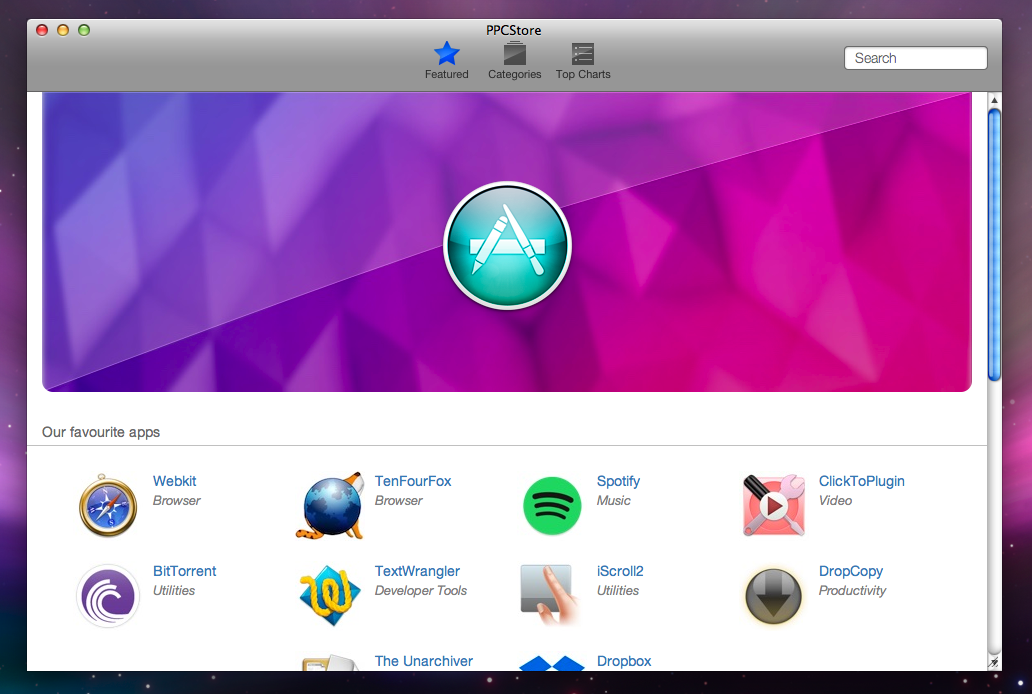Image resolution: width=1032 pixels, height=694 pixels.
Task: Open the Featured tab star icon
Action: click(x=446, y=53)
